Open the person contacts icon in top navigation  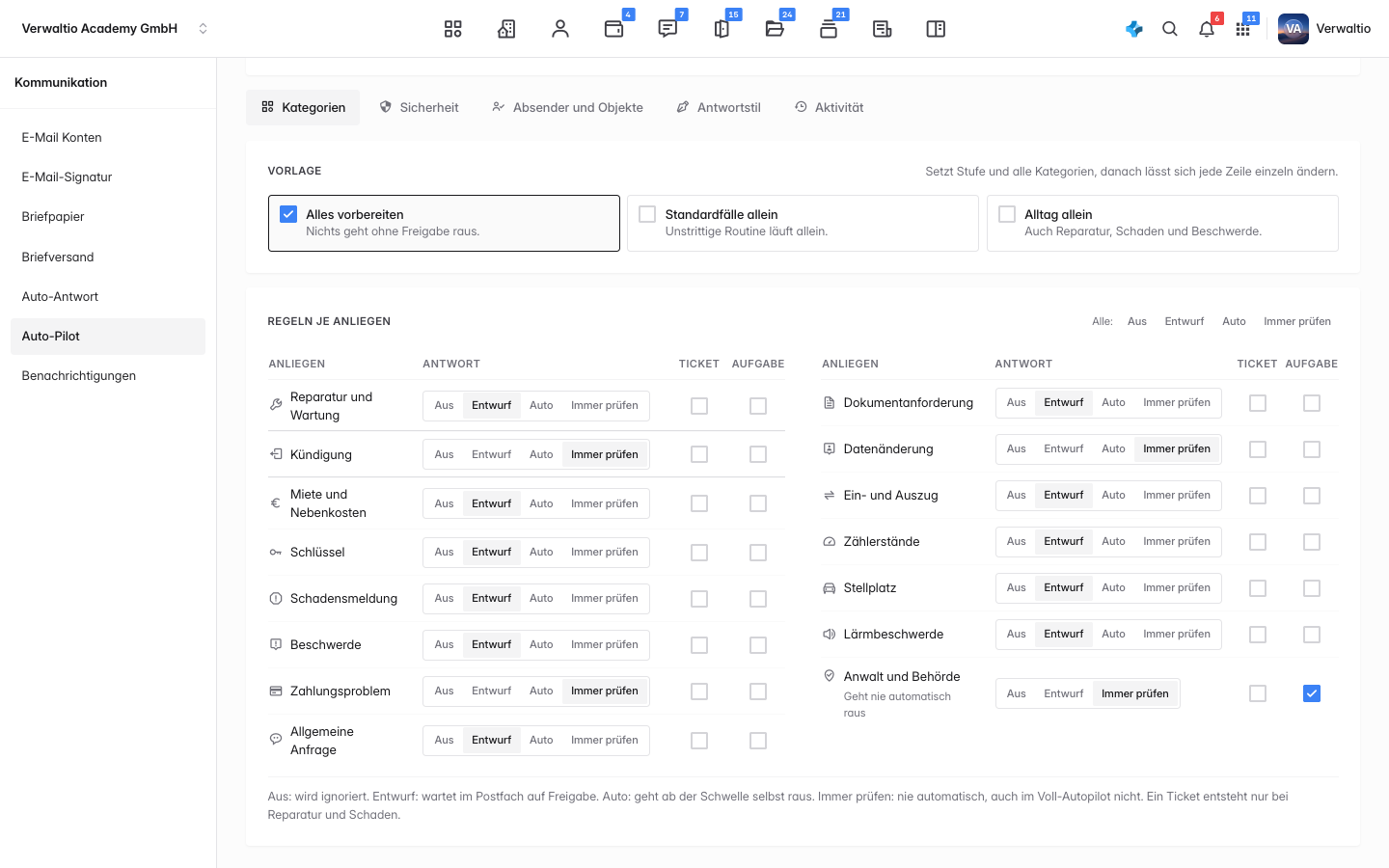coord(560,29)
